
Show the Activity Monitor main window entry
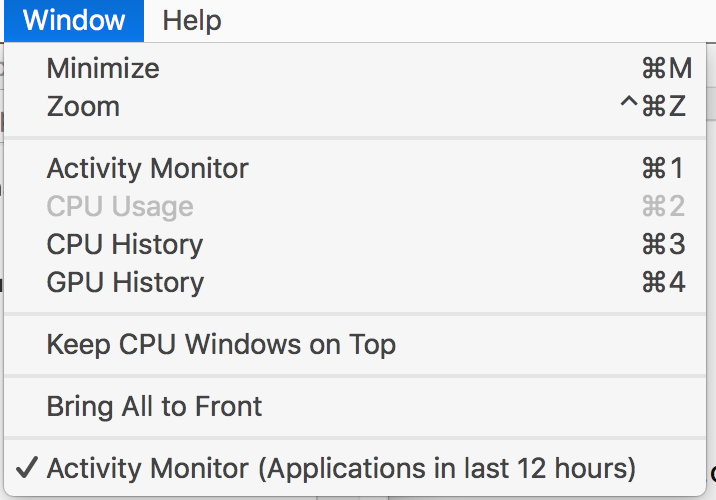click(147, 168)
